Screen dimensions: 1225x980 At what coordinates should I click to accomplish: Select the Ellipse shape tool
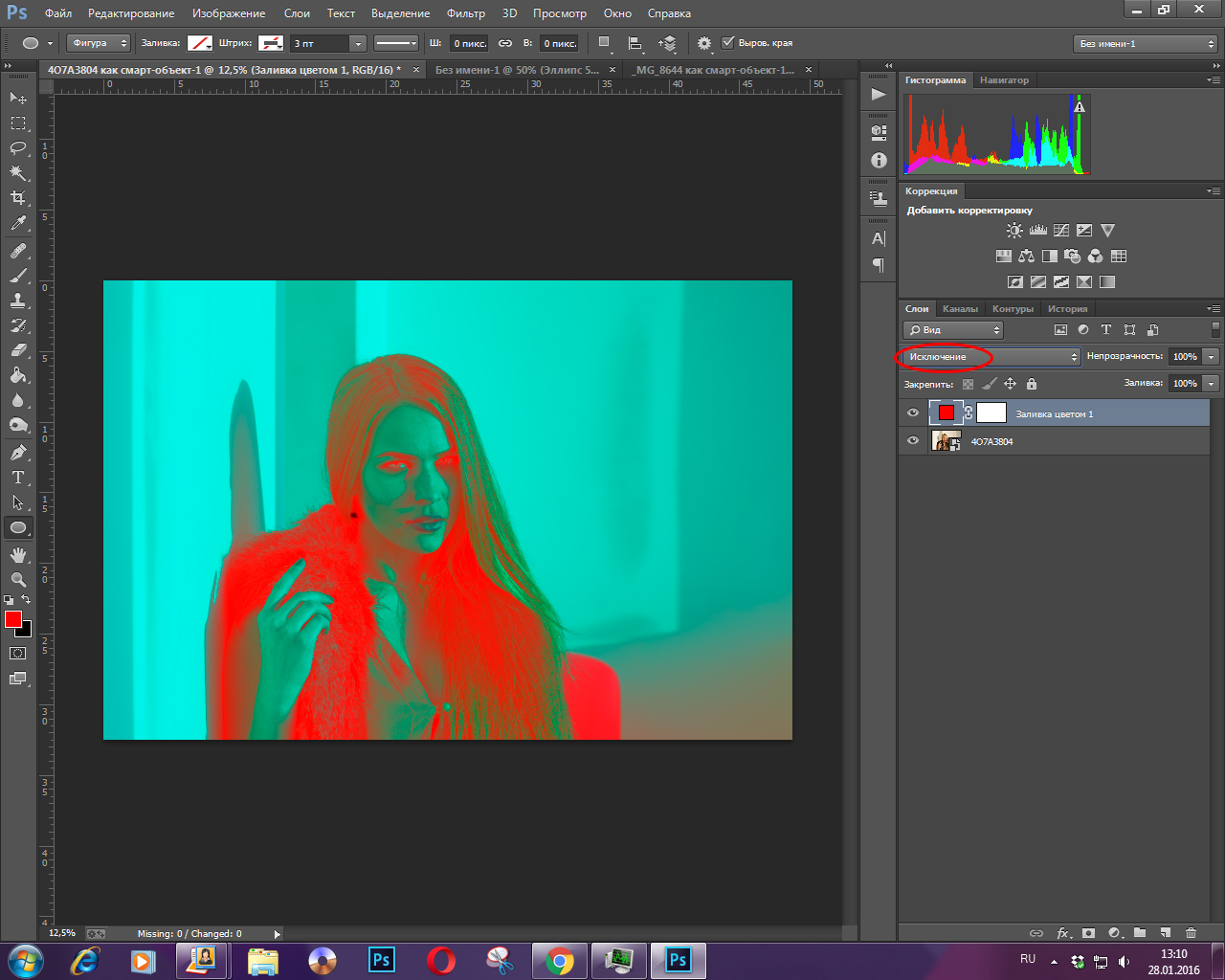[x=18, y=527]
